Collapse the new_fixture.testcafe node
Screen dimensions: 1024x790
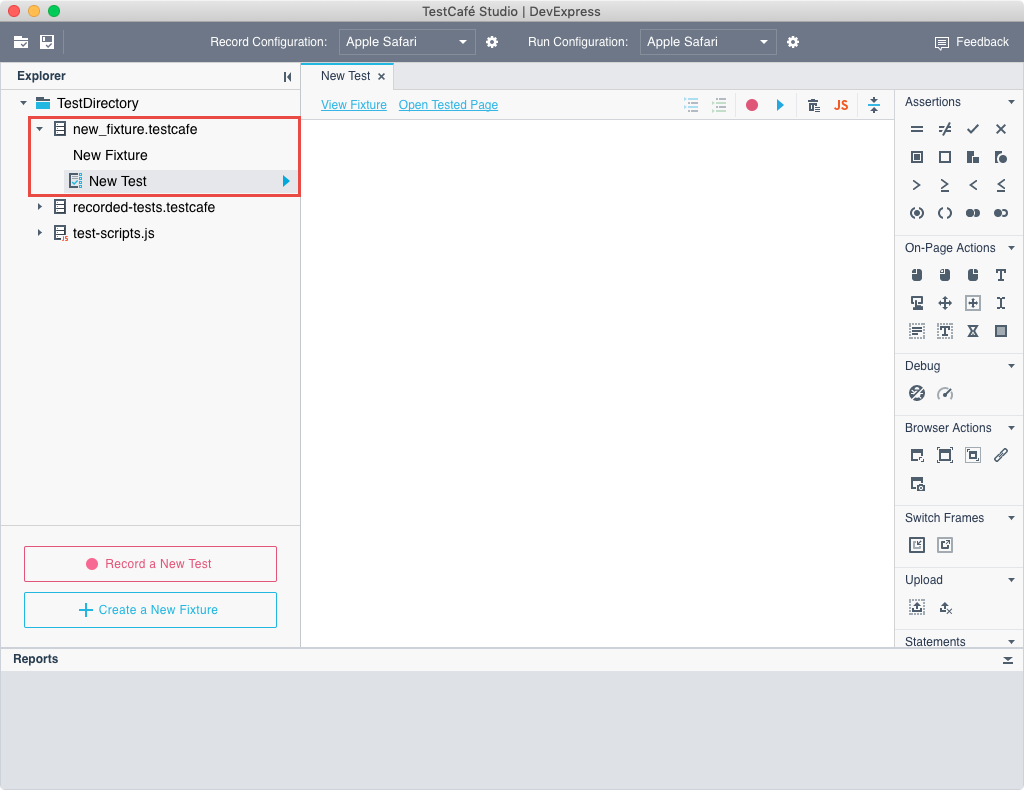click(x=39, y=129)
